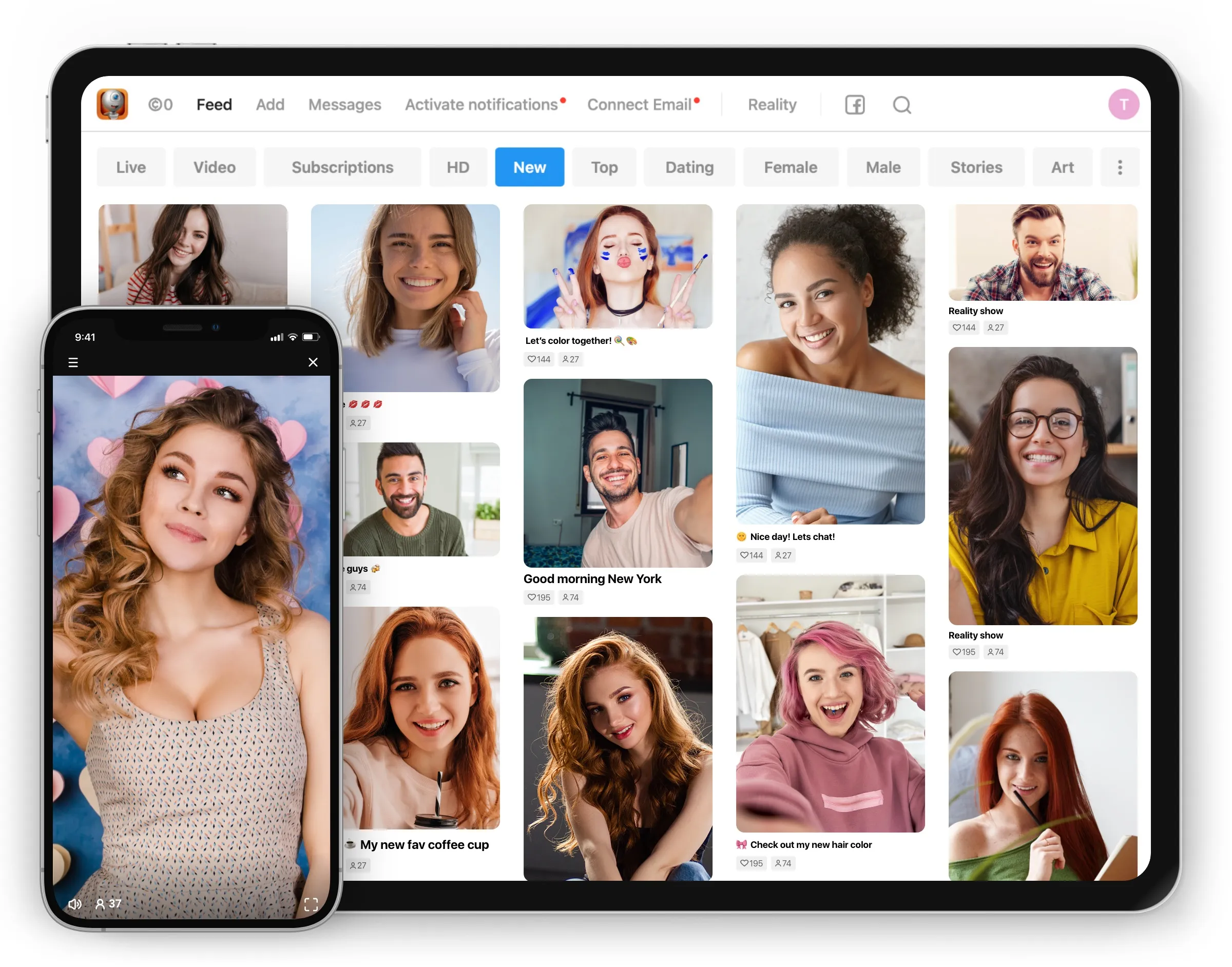Toggle the Subscriptions feed filter
Viewport: 1232px width, 967px height.
tap(342, 166)
